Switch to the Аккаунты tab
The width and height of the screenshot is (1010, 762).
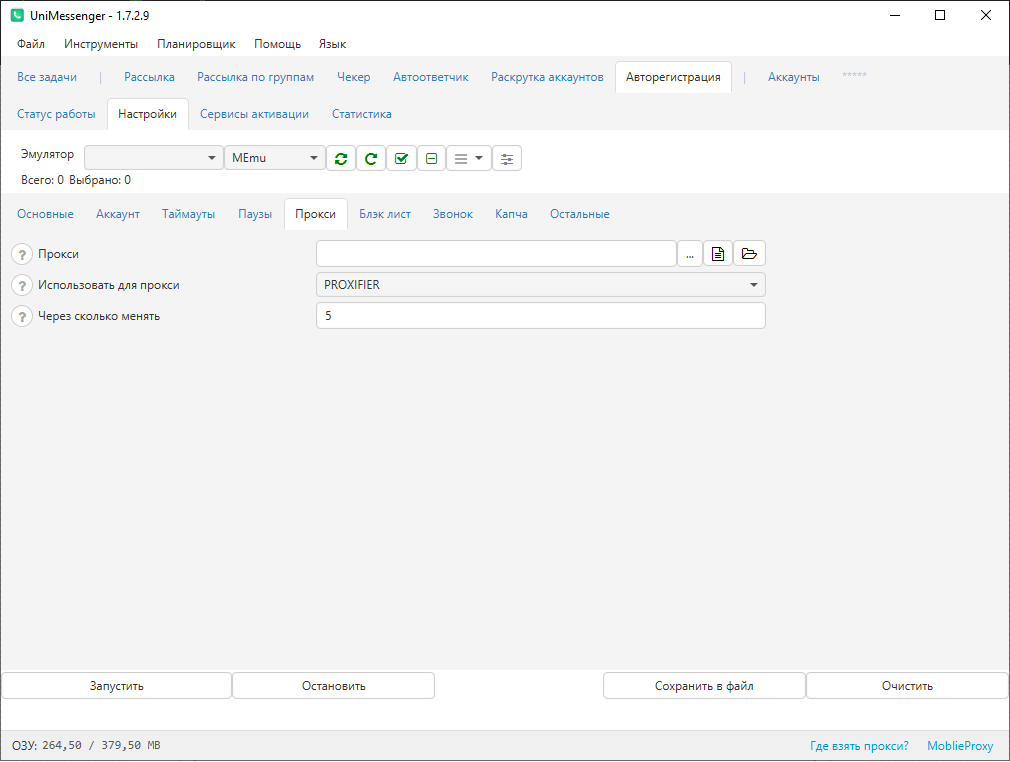pos(794,77)
